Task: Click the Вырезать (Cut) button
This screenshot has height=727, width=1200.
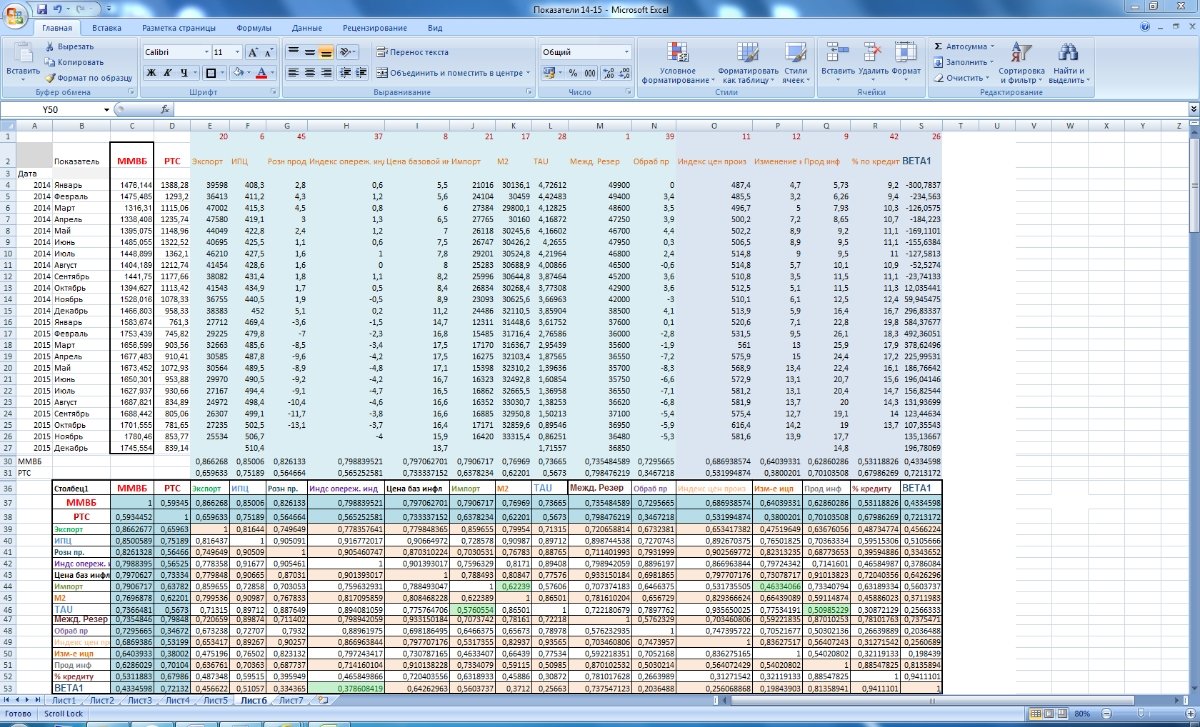Action: [x=69, y=47]
